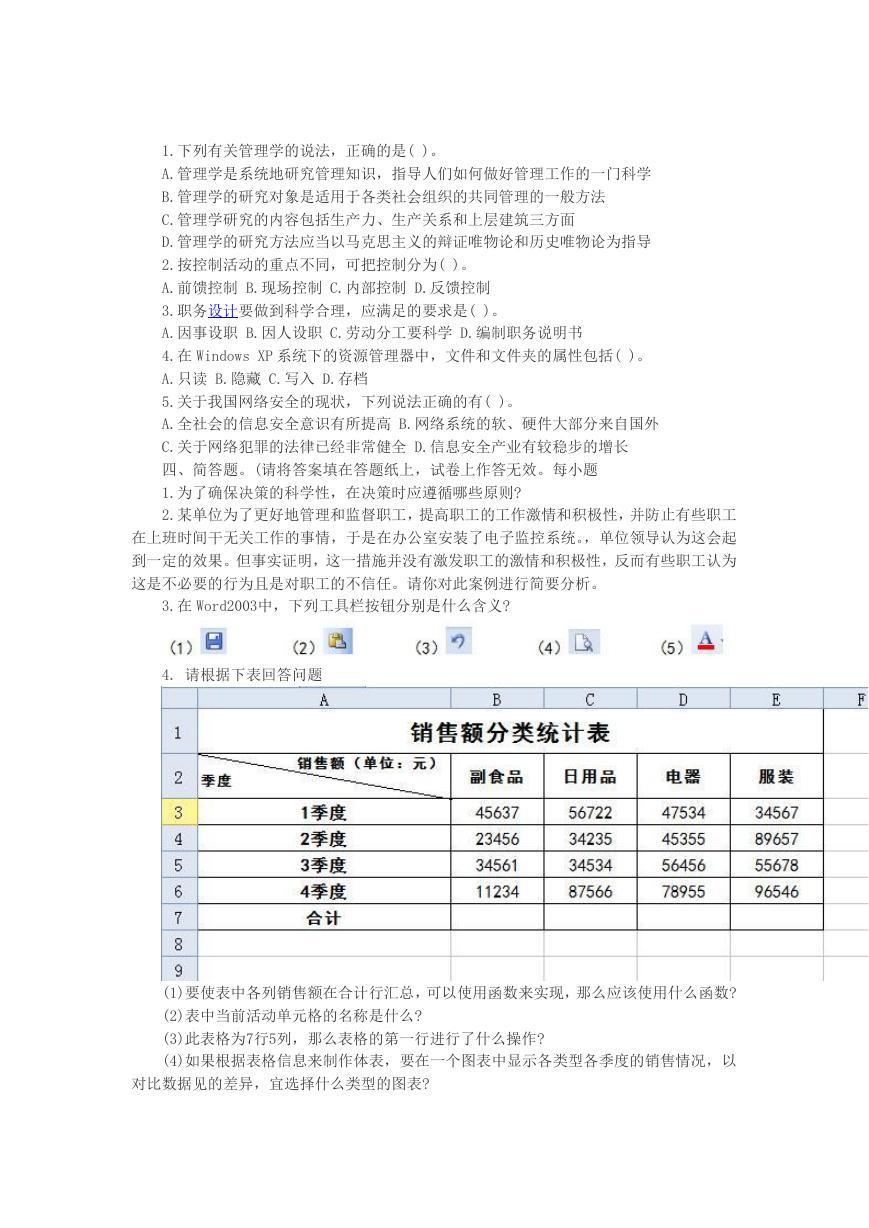Select row 7 header
The image size is (869, 1228).
point(179,917)
